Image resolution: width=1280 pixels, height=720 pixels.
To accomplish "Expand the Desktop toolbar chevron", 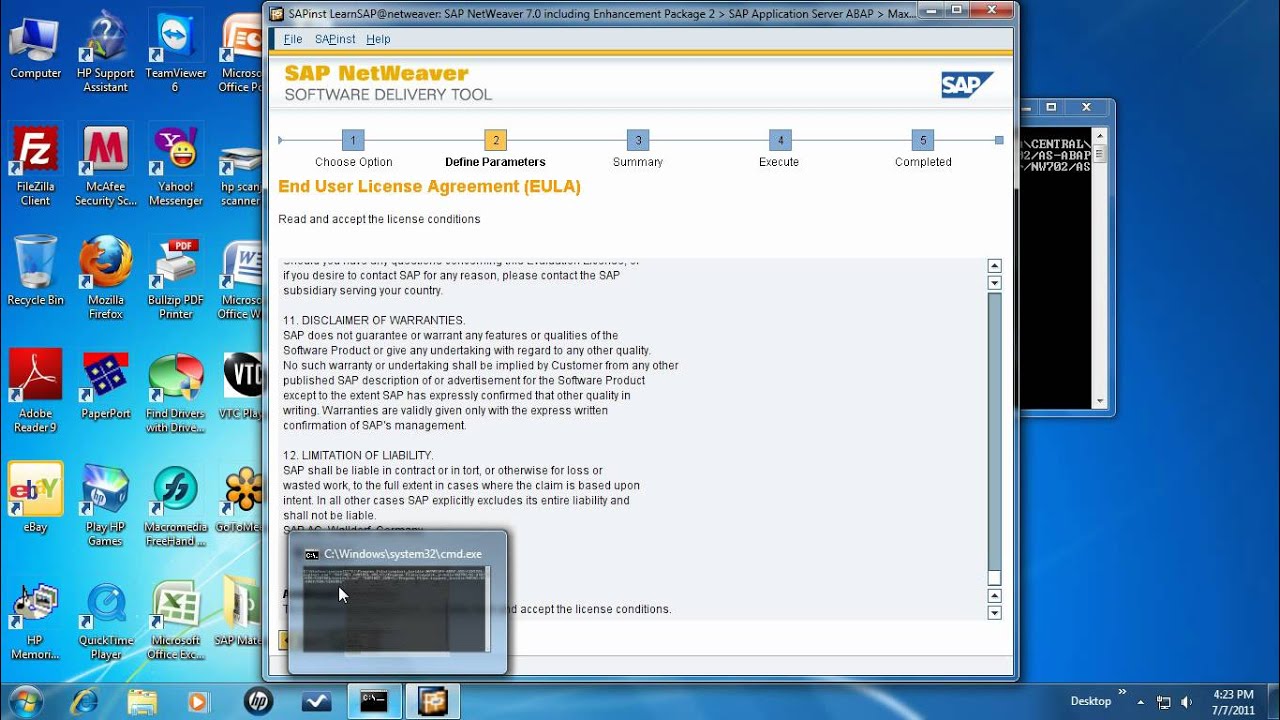I will [x=1122, y=692].
